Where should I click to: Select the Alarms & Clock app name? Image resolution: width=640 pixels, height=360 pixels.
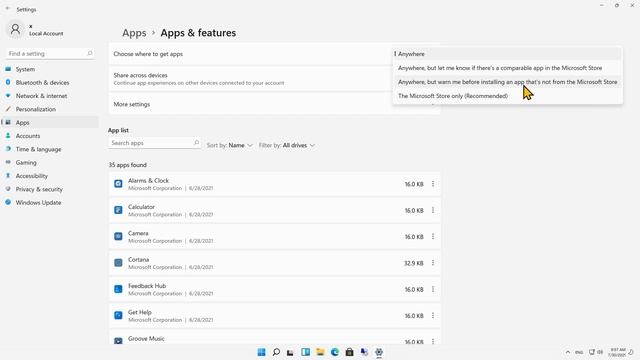pyautogui.click(x=148, y=180)
